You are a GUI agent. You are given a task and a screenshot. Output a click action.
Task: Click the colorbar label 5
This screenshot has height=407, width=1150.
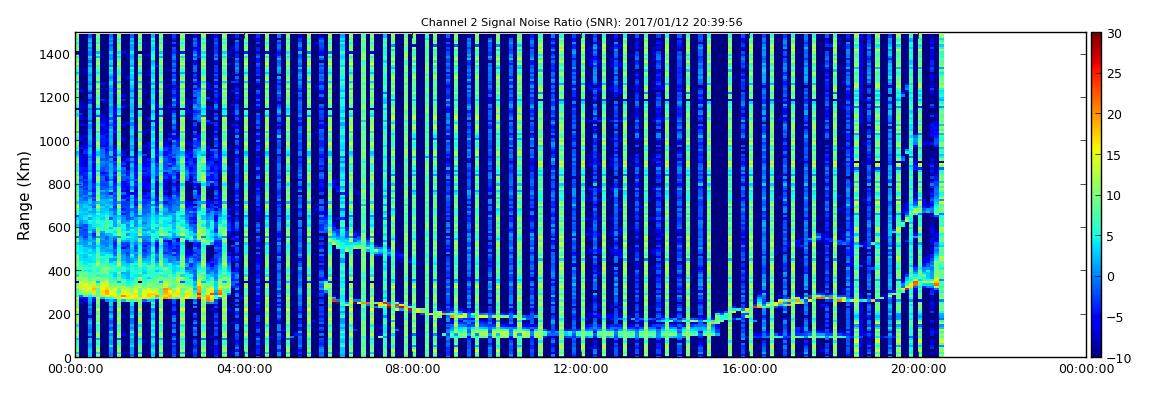click(1110, 236)
